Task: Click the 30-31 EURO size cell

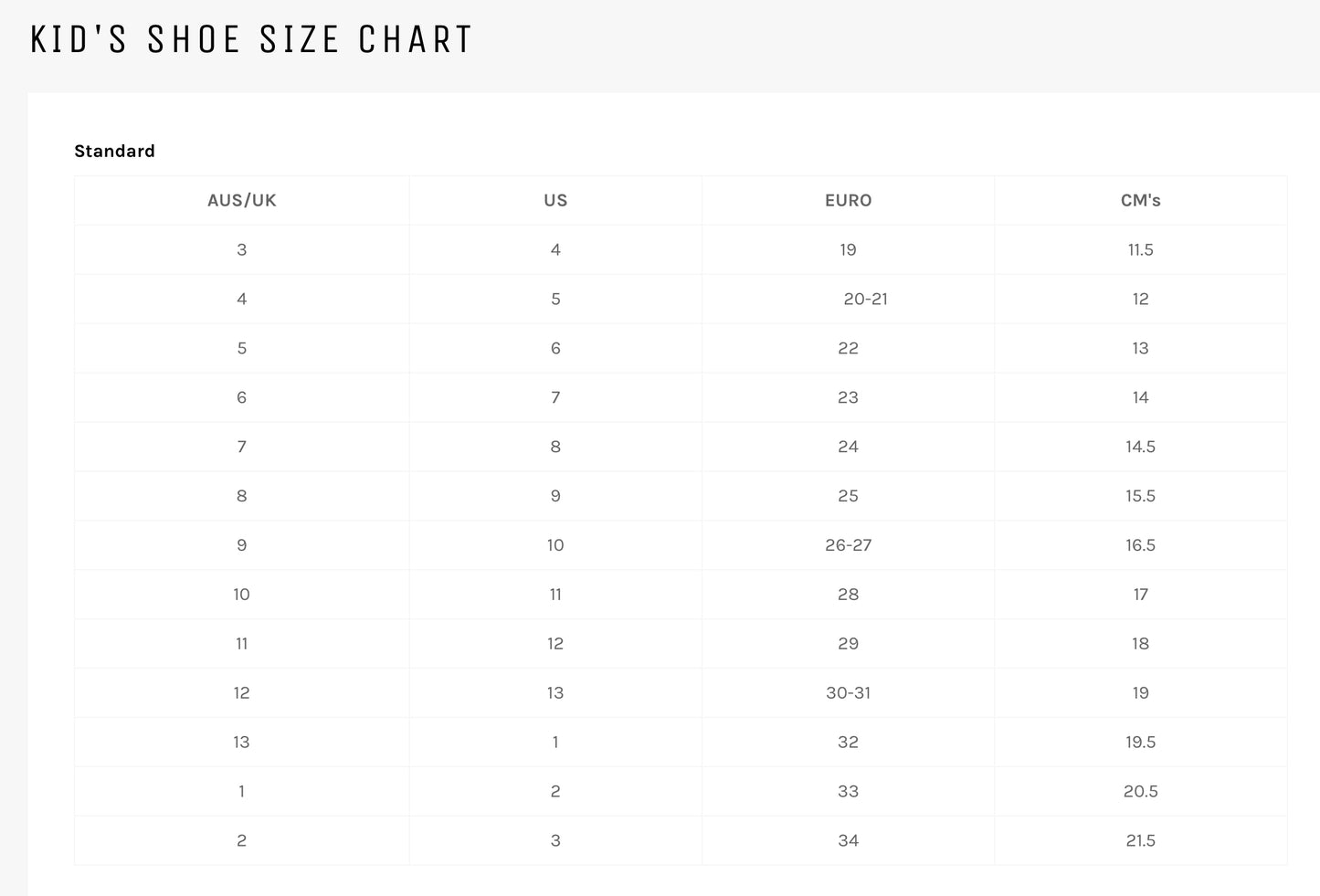Action: click(848, 693)
